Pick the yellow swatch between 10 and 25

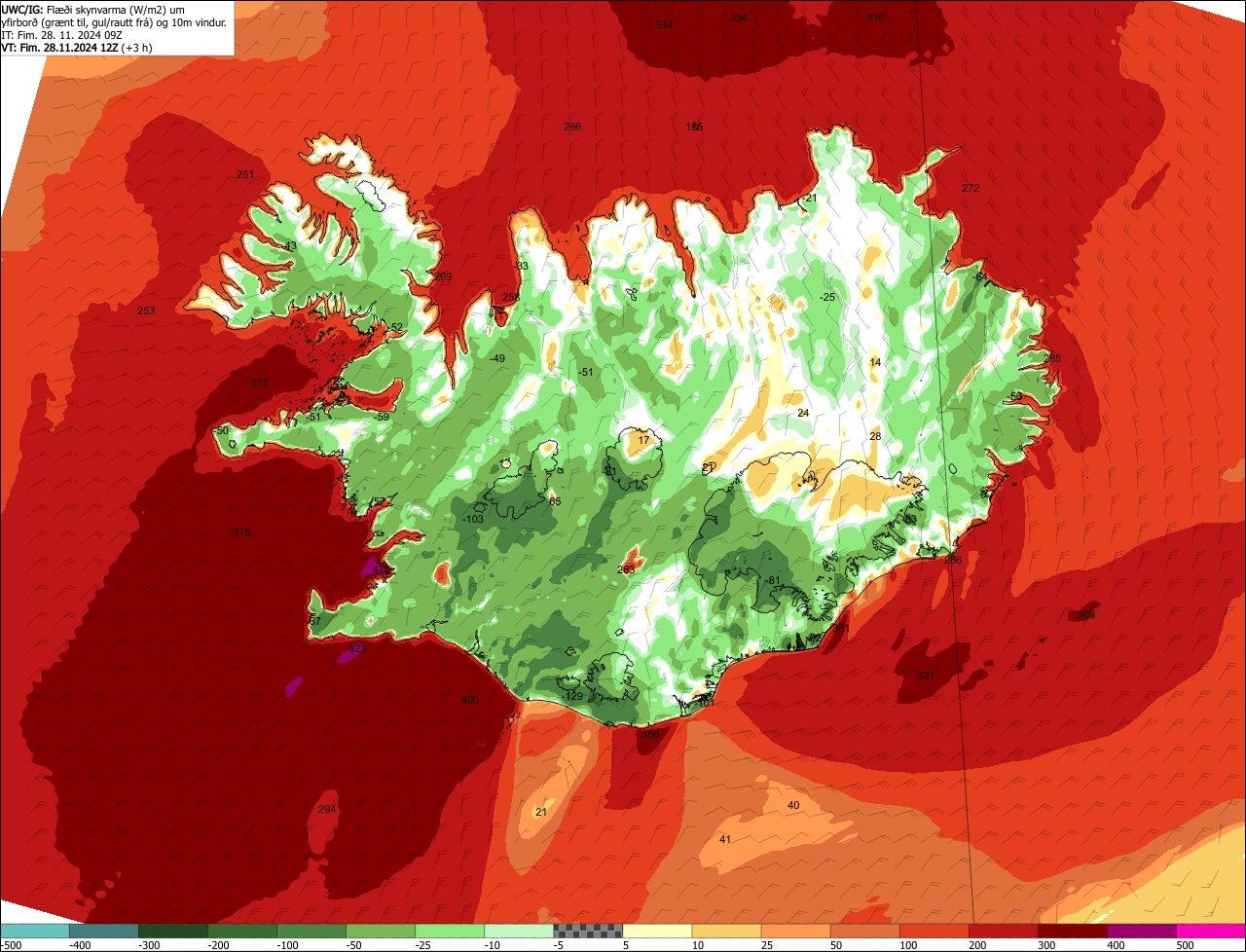click(726, 931)
